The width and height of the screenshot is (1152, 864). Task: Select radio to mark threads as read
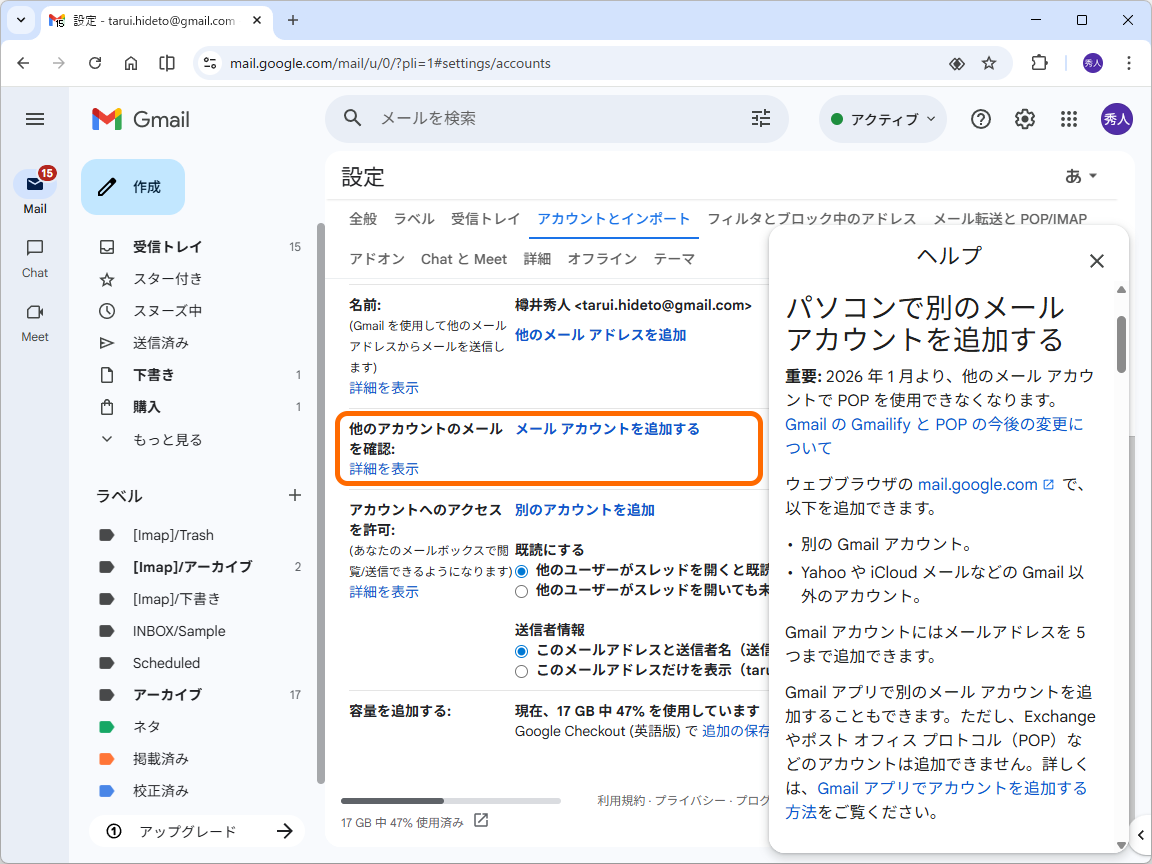point(521,570)
